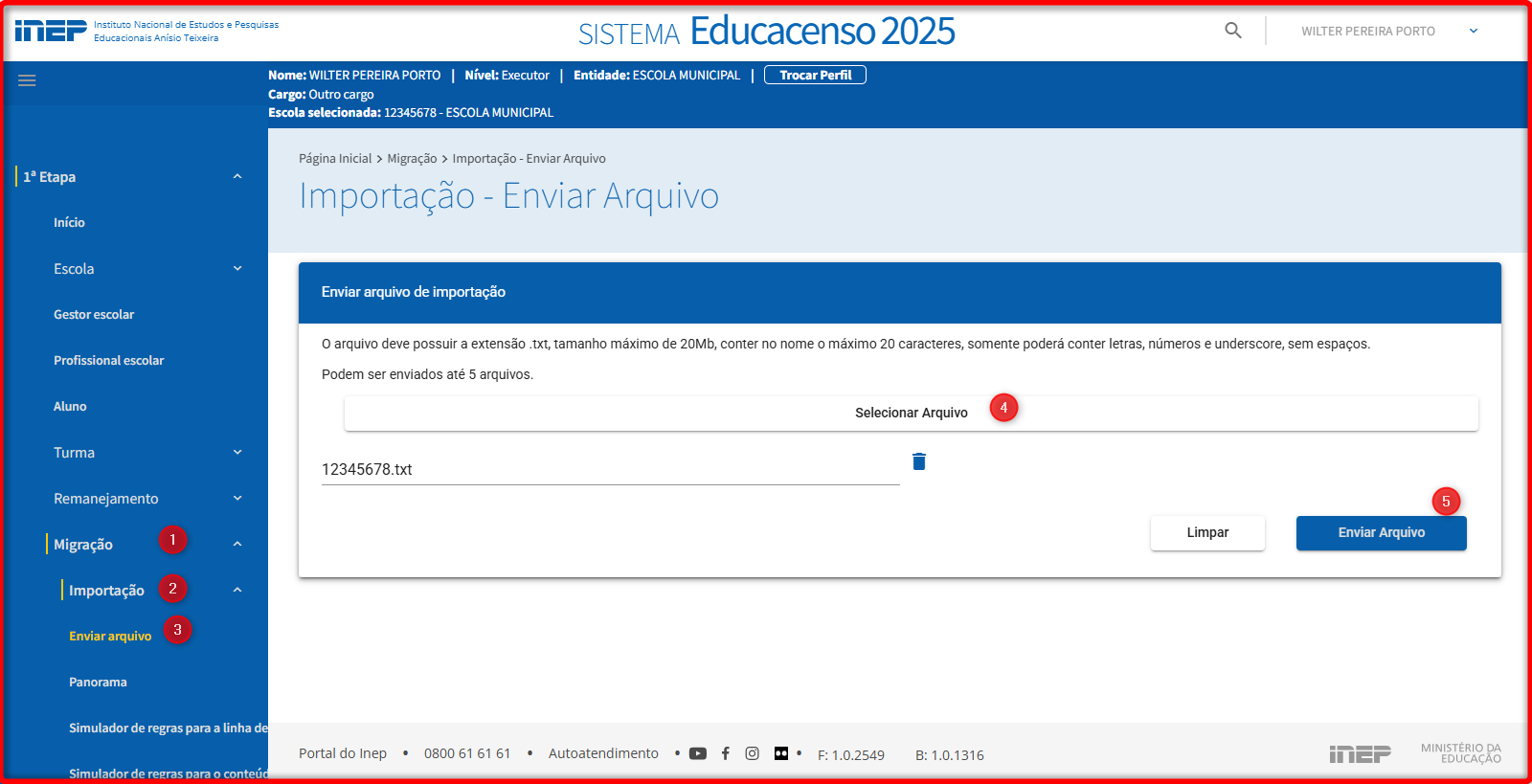Click 'Escola selecionada' info text
Viewport: 1532px width, 784px height.
(411, 113)
